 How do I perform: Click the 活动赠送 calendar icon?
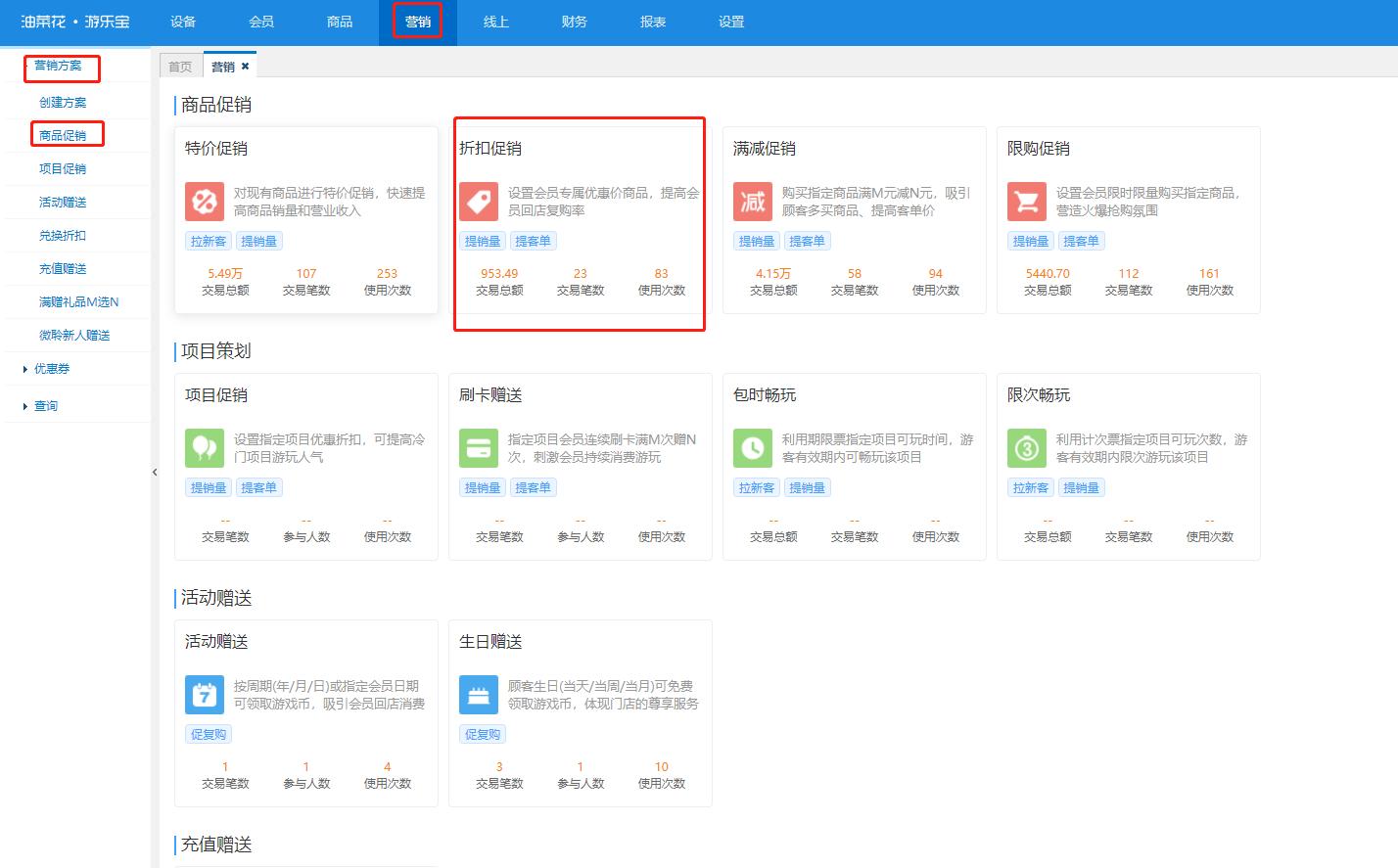pos(205,695)
